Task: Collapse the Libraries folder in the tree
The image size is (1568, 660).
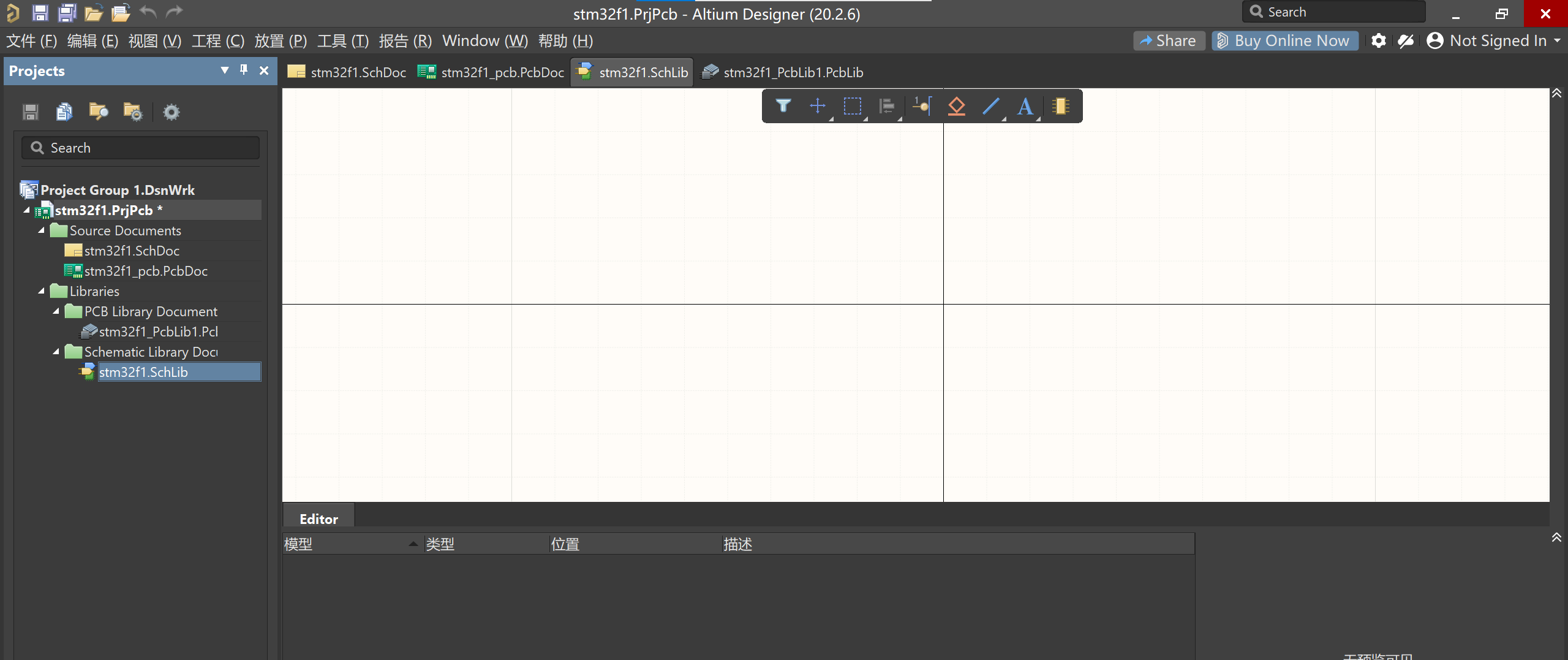Action: (42, 292)
